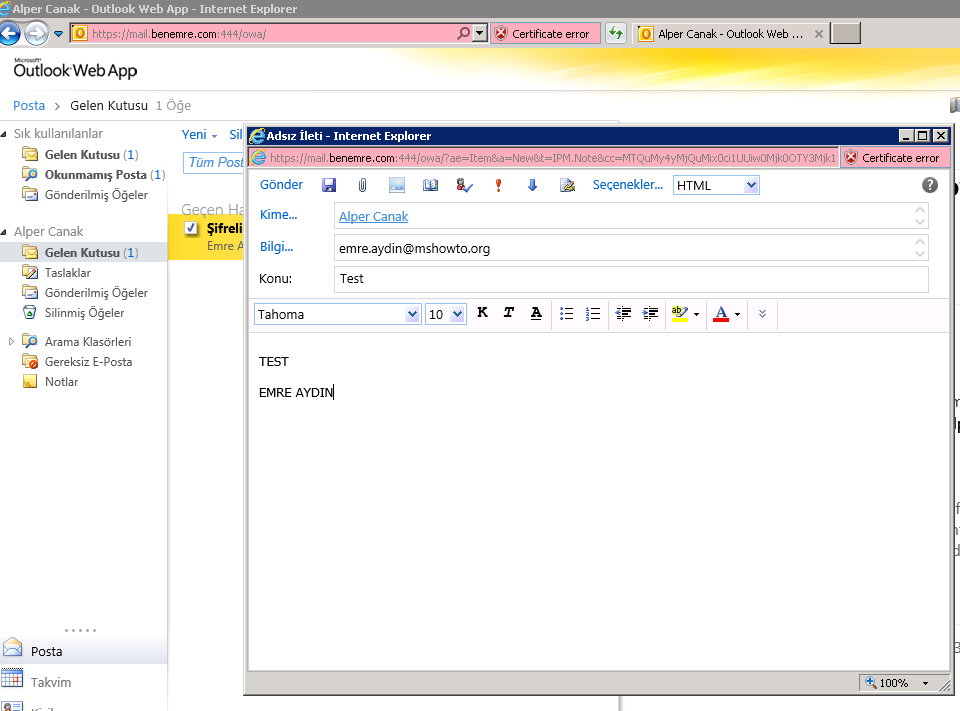
Task: Open Seçenekler options in compose window
Action: [x=628, y=184]
